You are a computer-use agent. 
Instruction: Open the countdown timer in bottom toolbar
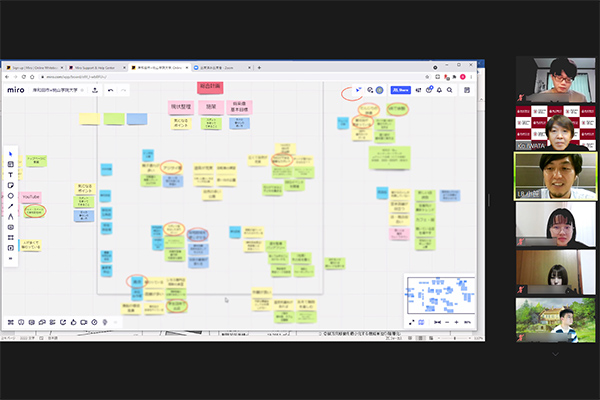click(95, 322)
